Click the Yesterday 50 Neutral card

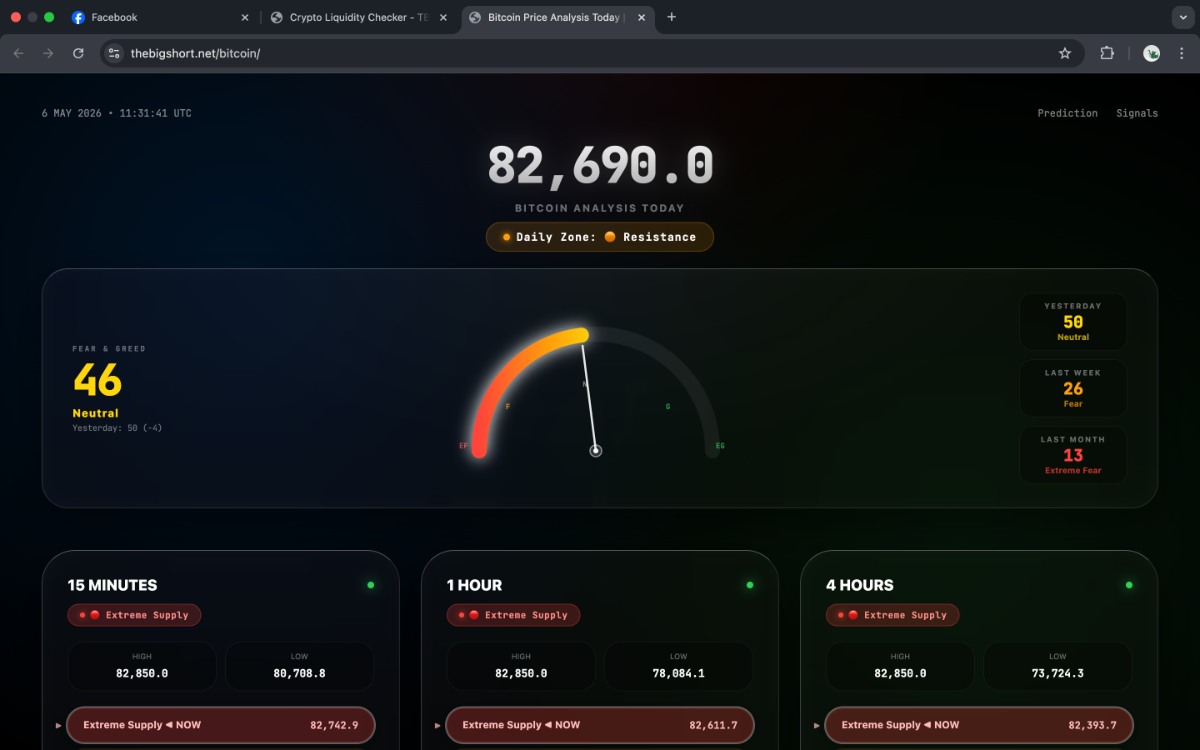click(x=1073, y=321)
